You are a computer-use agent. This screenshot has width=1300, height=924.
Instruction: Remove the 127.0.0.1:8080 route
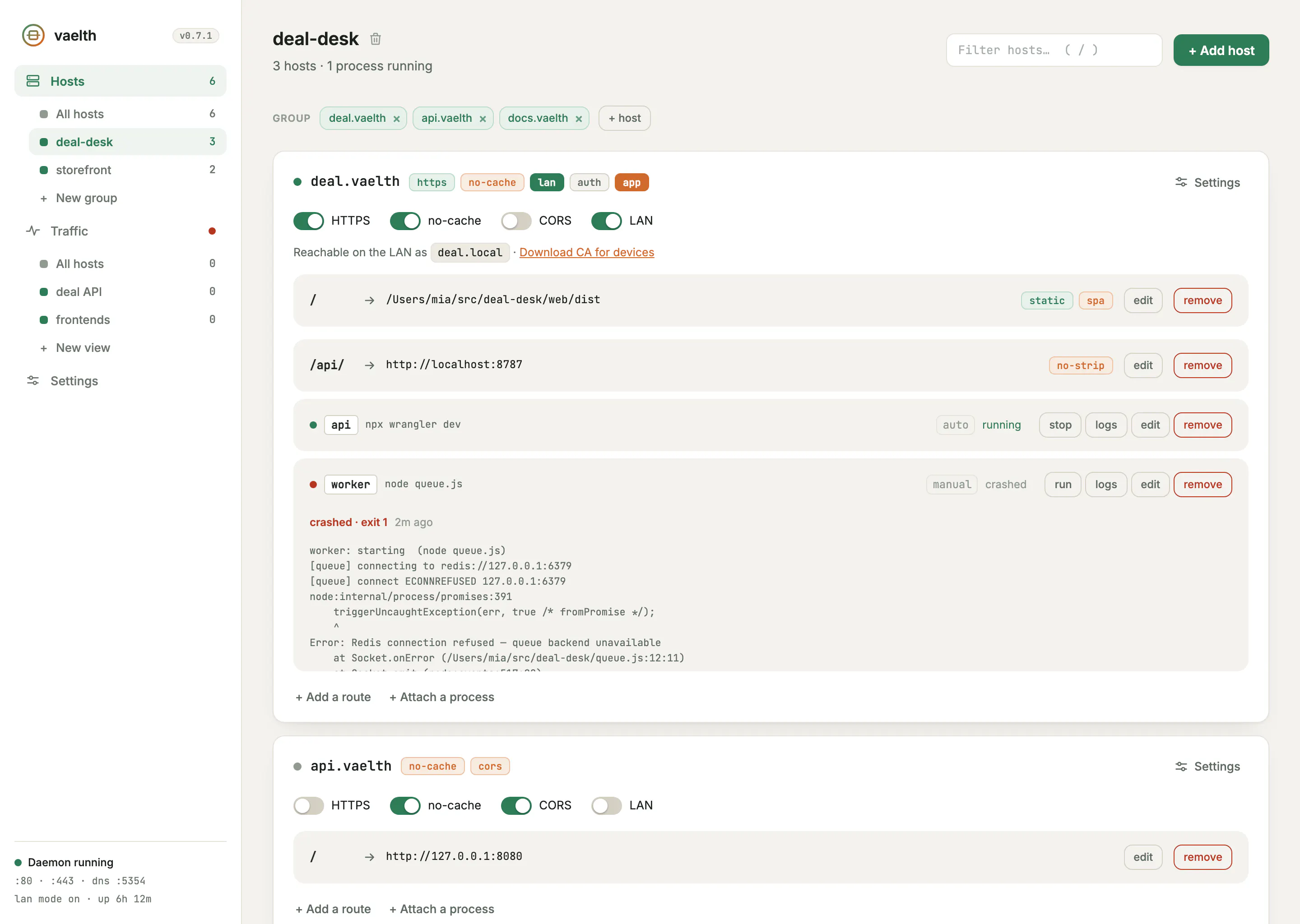coord(1202,857)
